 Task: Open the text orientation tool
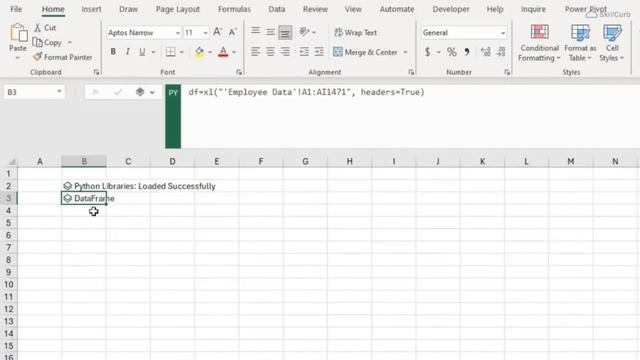304,32
